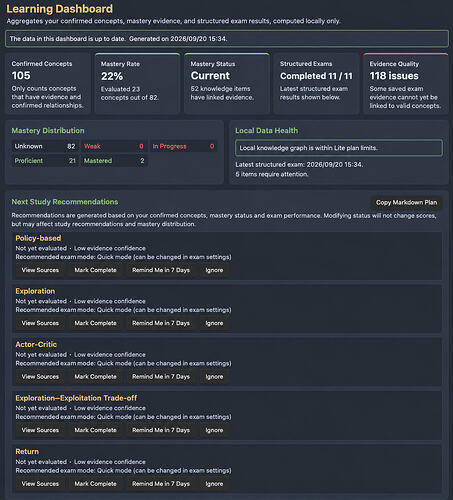Screen dimensions: 453x500
Task: Remind me in 7 days for Return
Action: 161,484
